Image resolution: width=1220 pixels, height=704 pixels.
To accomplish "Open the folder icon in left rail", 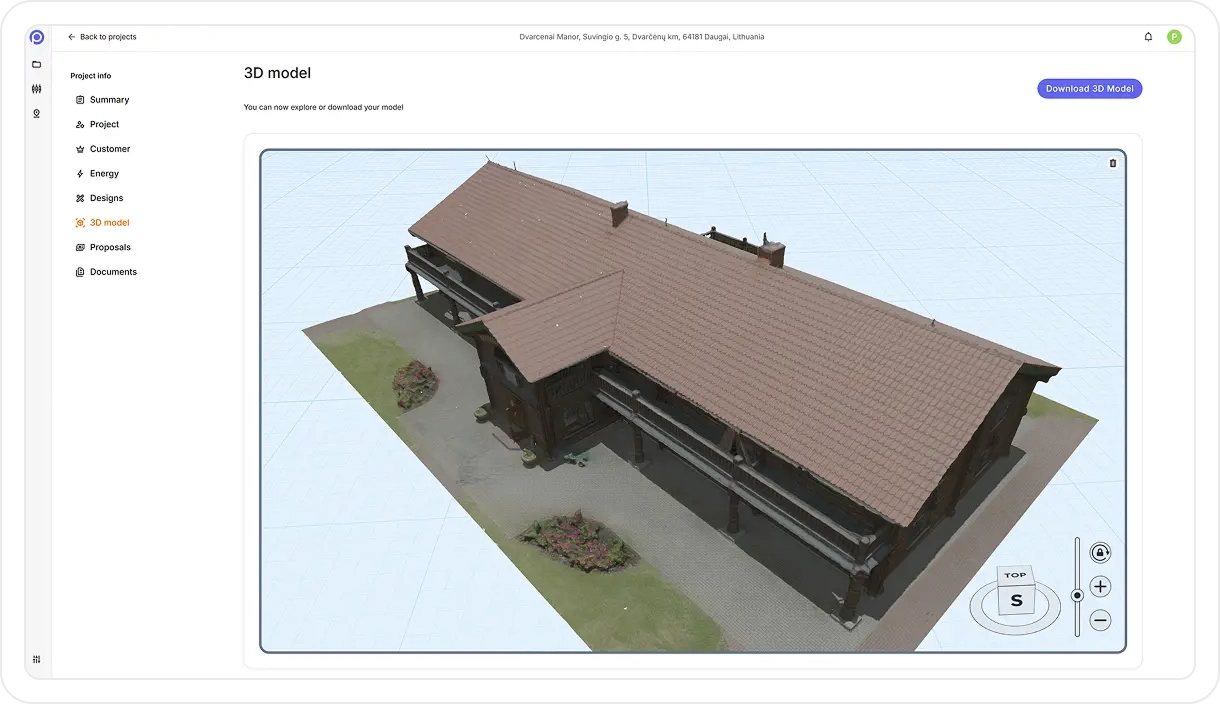I will 37,64.
